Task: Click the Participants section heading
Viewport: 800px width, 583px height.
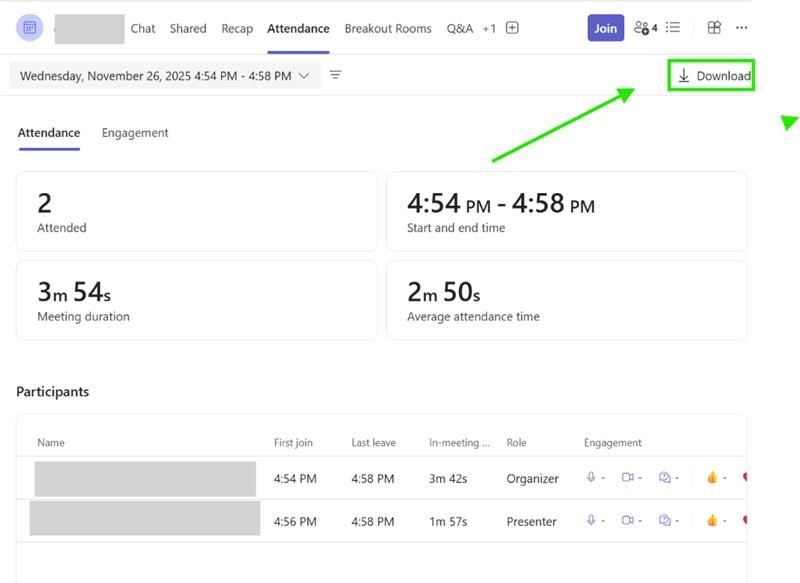Action: tap(53, 391)
